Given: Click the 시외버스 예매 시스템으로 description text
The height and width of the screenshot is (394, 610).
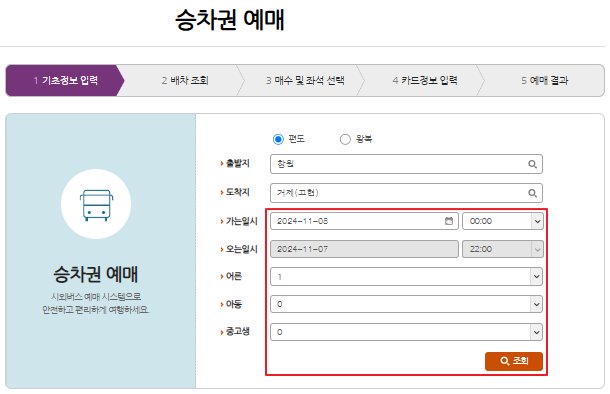Looking at the screenshot, I should coord(96,297).
